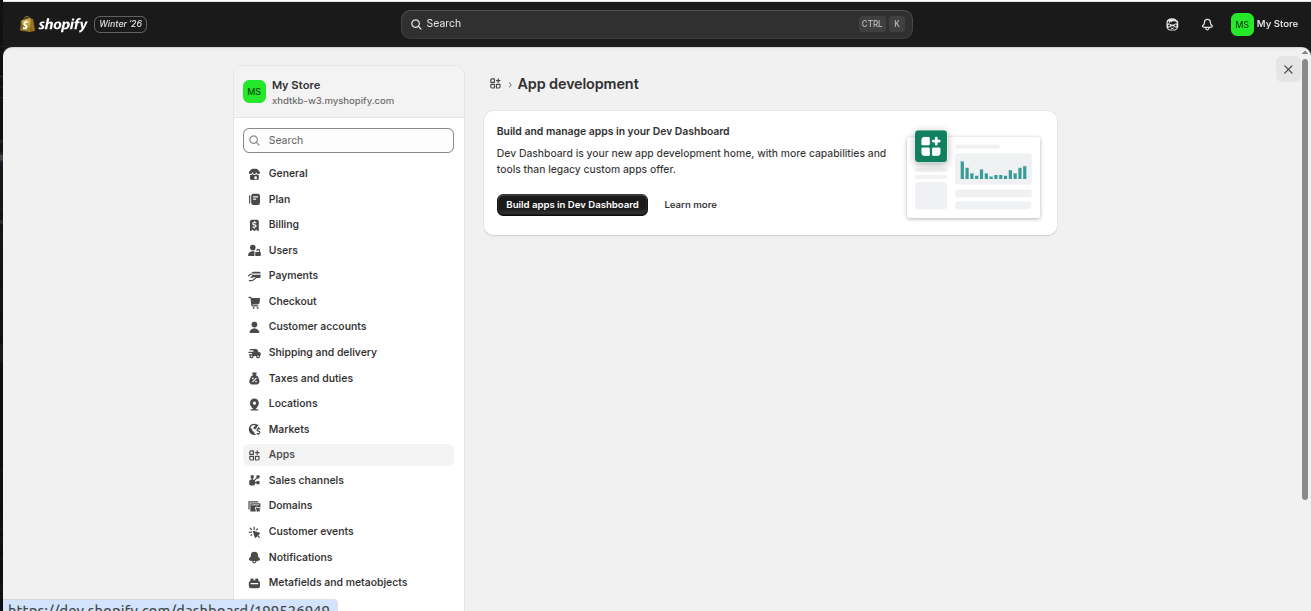Click the notification bell icon
The image size is (1311, 611).
click(x=1206, y=23)
